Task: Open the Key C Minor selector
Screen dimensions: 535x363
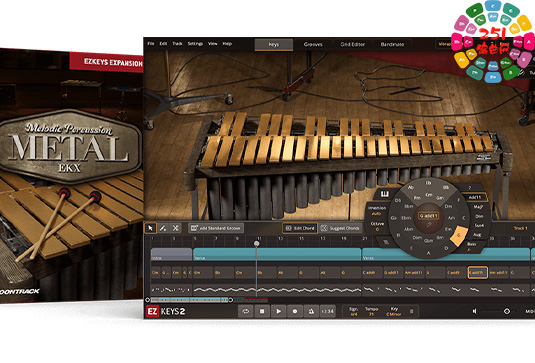Action: point(393,314)
